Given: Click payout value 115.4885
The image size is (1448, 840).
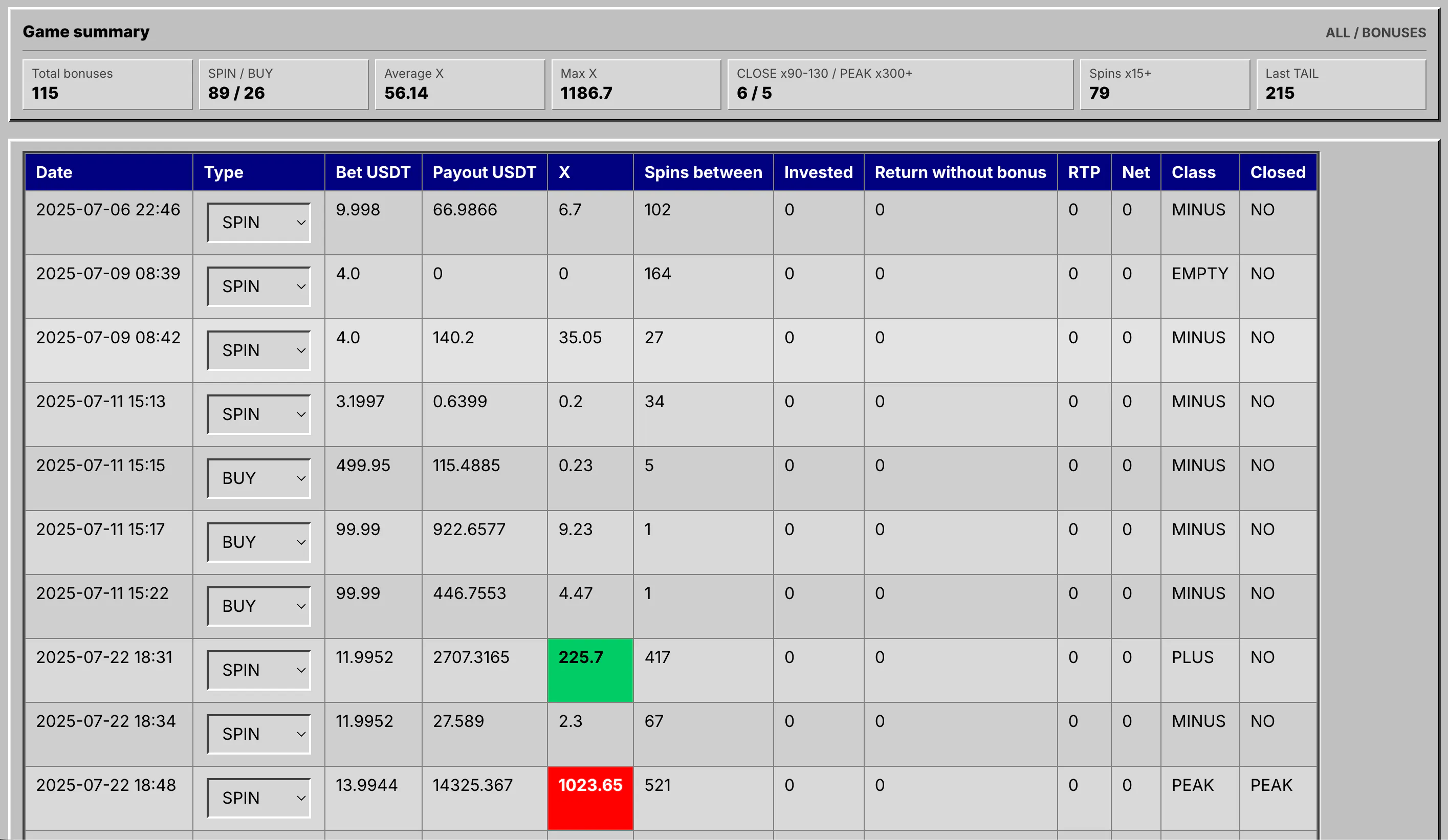Looking at the screenshot, I should pyautogui.click(x=467, y=466).
